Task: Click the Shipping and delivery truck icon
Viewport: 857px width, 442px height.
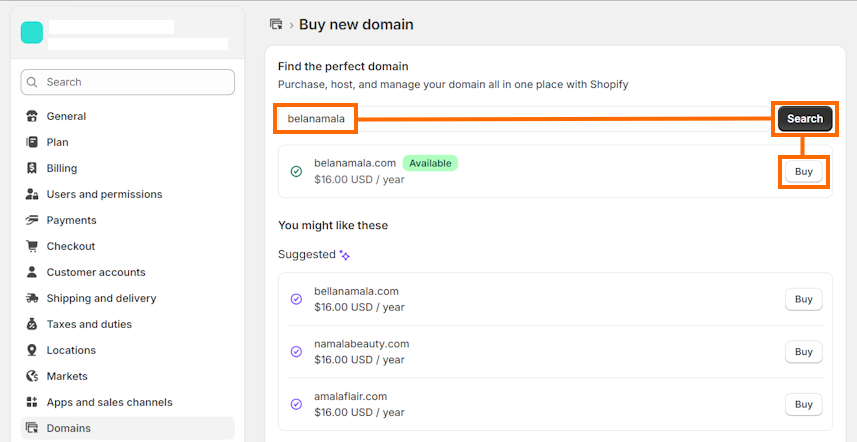Action: [x=32, y=298]
